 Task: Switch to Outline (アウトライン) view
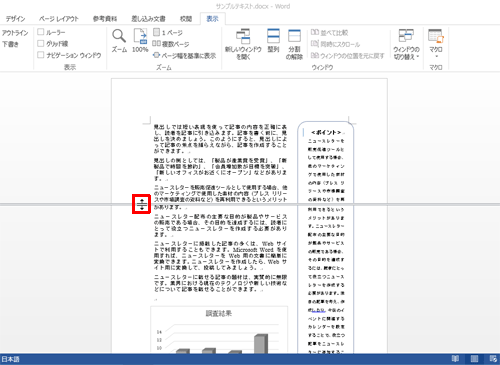(x=15, y=33)
